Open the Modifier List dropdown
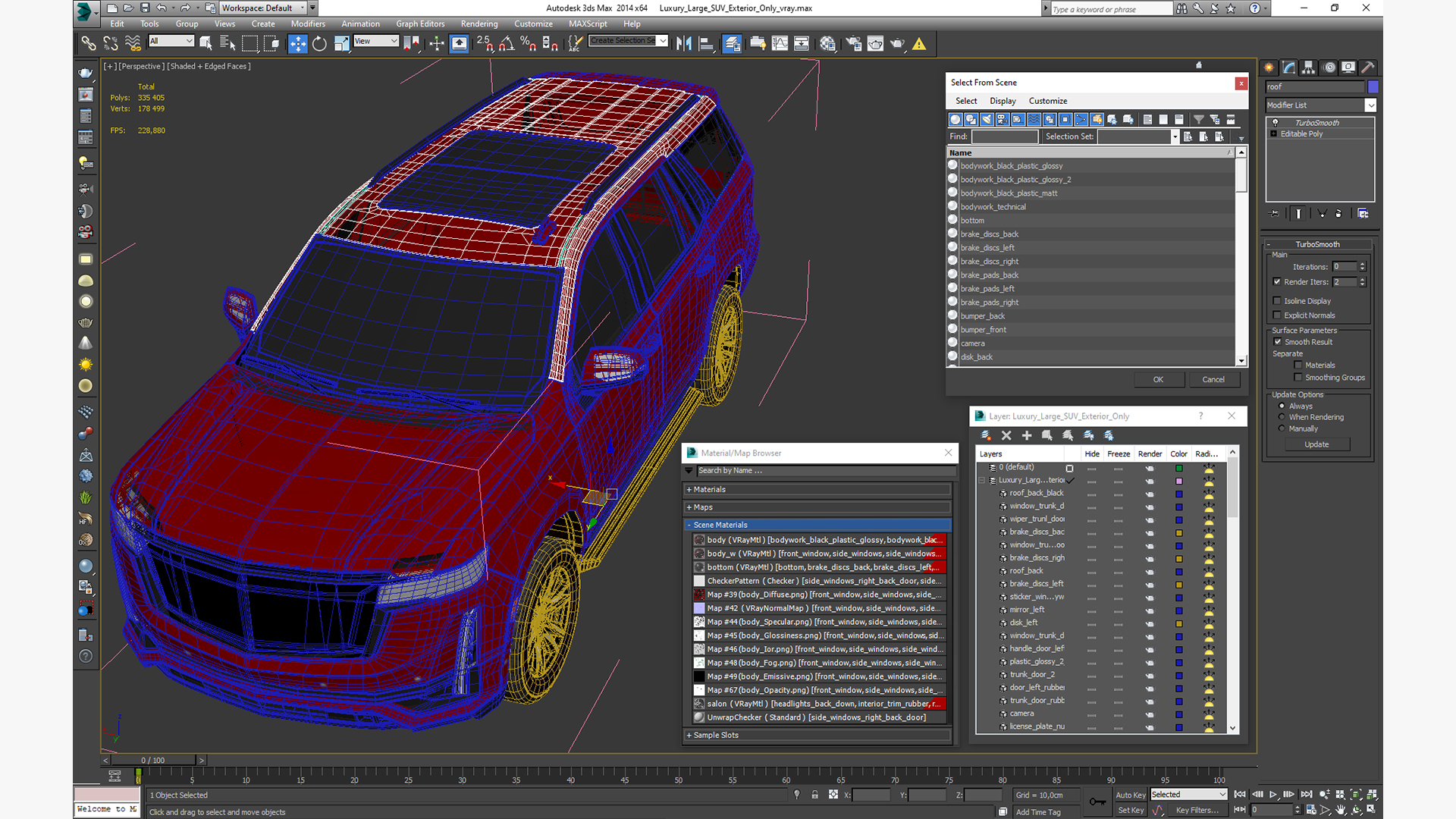This screenshot has height=819, width=1456. pyautogui.click(x=1320, y=105)
